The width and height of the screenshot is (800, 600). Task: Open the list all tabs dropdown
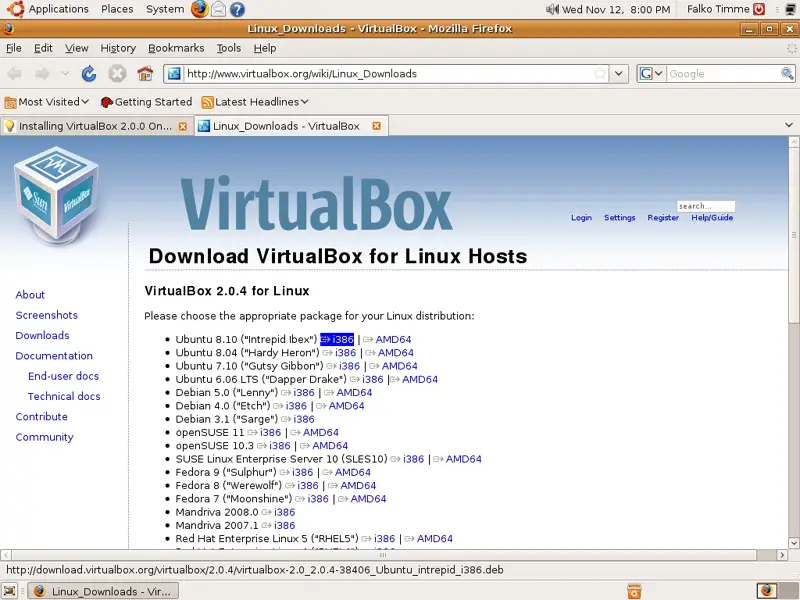coord(789,125)
